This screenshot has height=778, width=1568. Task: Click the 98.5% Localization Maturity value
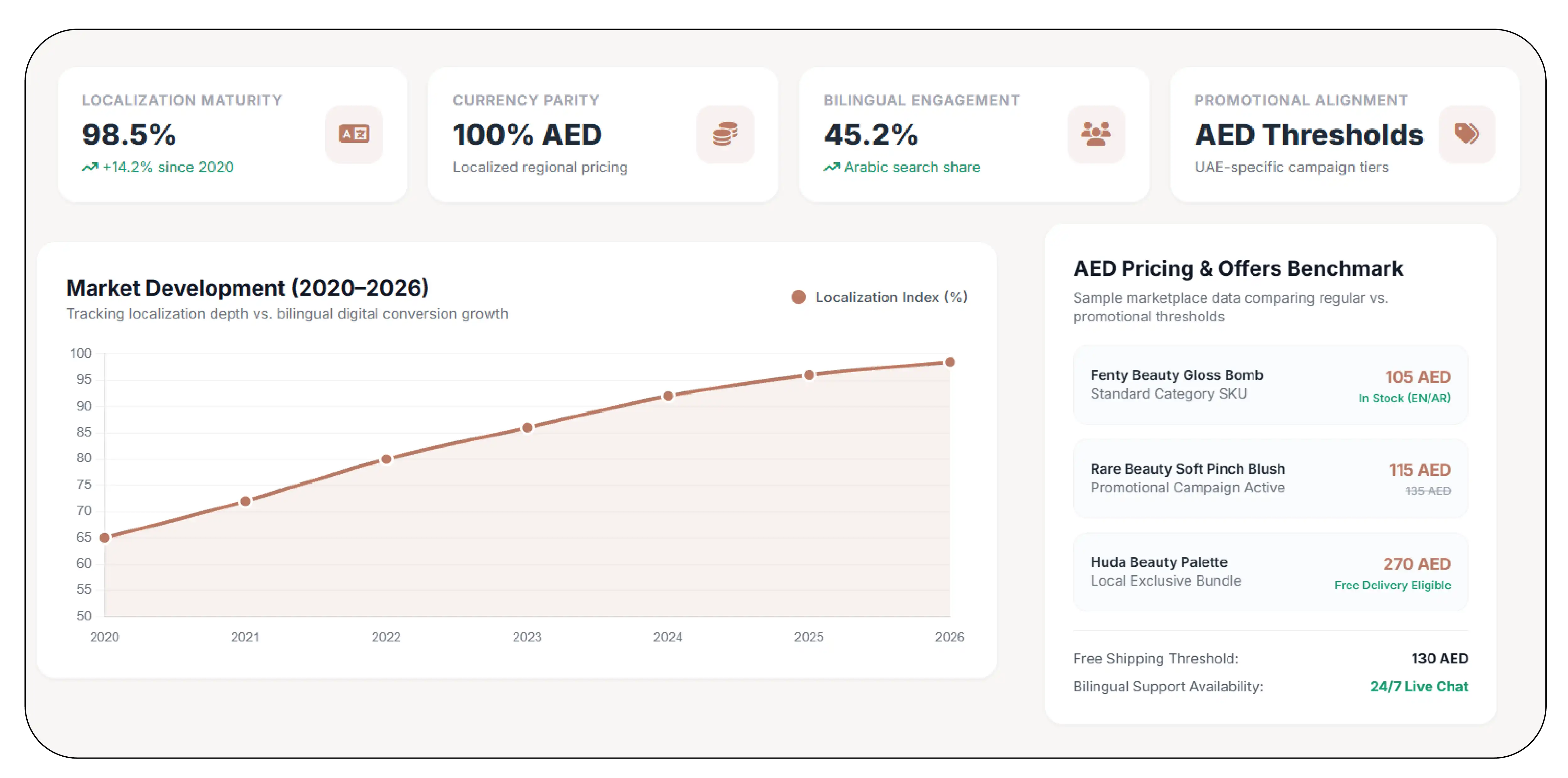click(129, 134)
